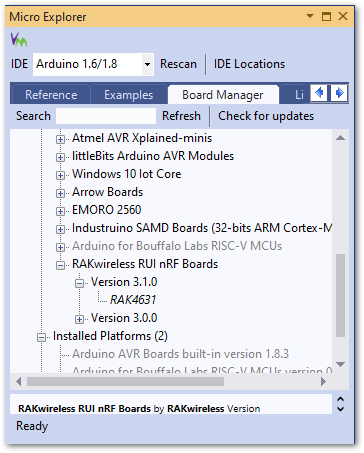Click the horizontal scrollbar right arrow

point(323,381)
